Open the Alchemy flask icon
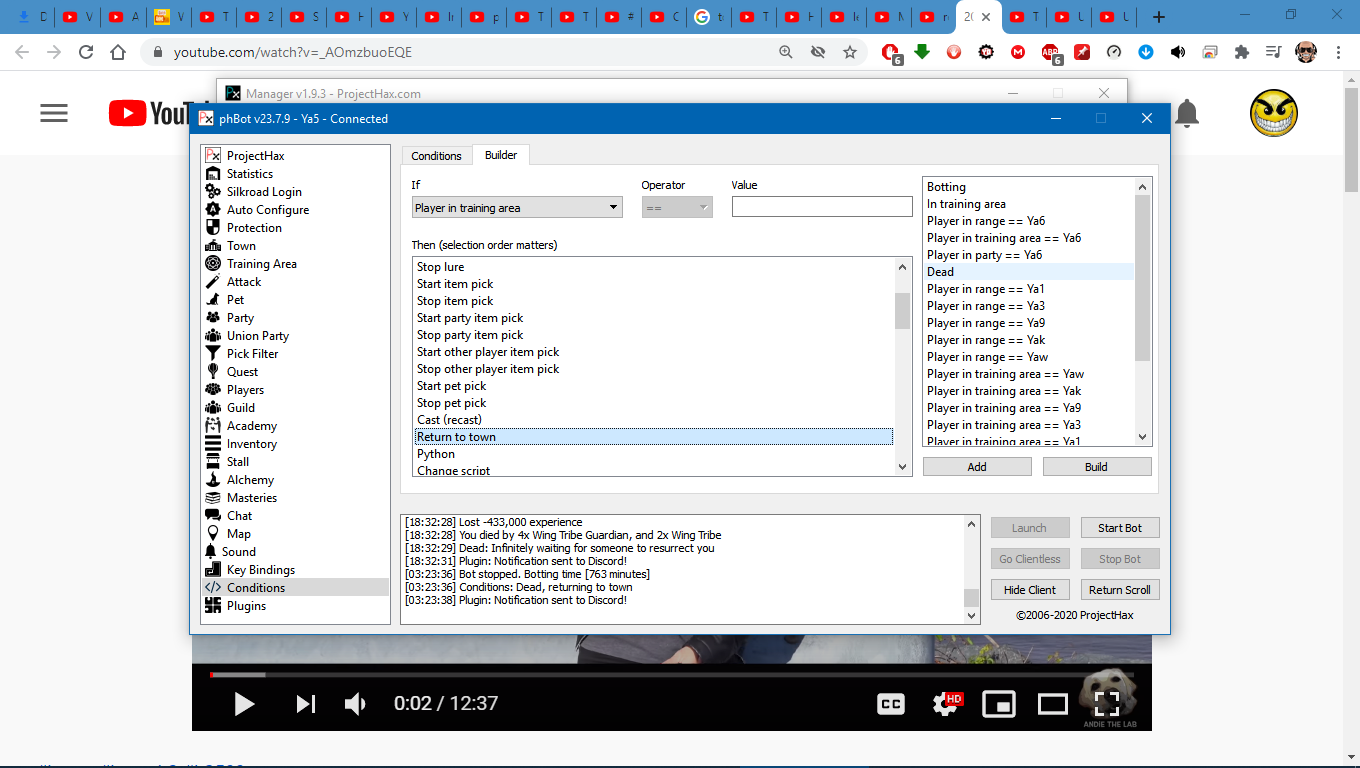This screenshot has height=768, width=1360. pyautogui.click(x=212, y=480)
